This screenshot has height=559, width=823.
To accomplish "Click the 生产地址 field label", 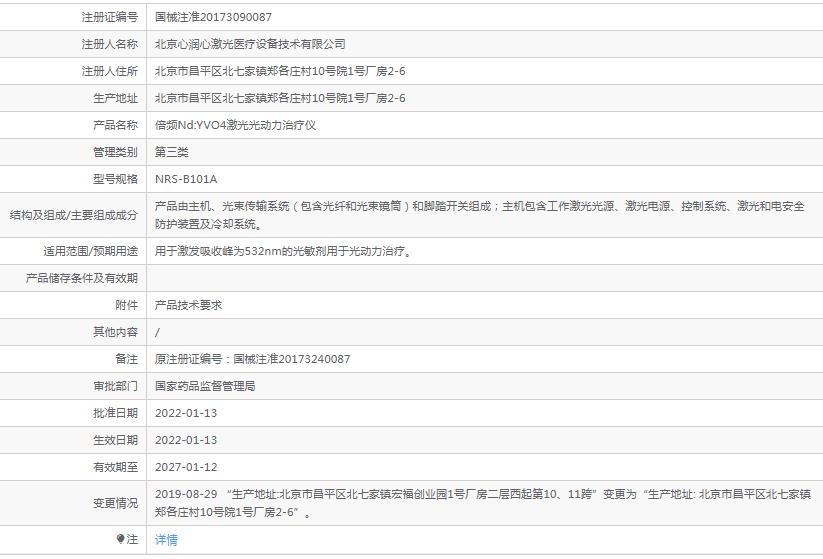I will pyautogui.click(x=115, y=98).
